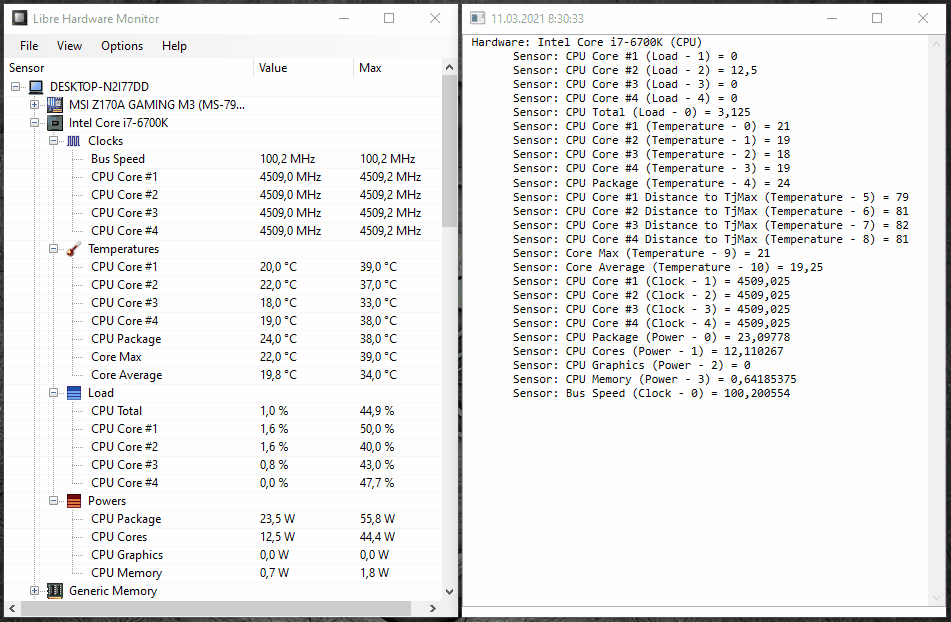Select the Bus Speed clock entry
The image size is (951, 622).
point(116,158)
